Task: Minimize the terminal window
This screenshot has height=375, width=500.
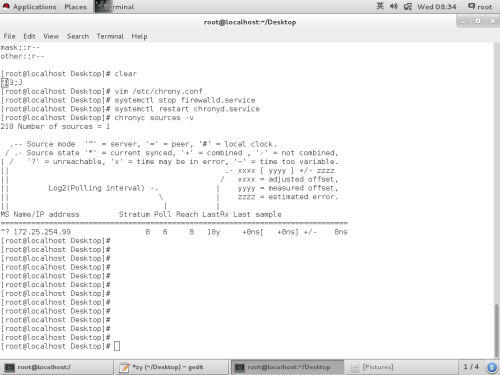Action: (x=463, y=22)
